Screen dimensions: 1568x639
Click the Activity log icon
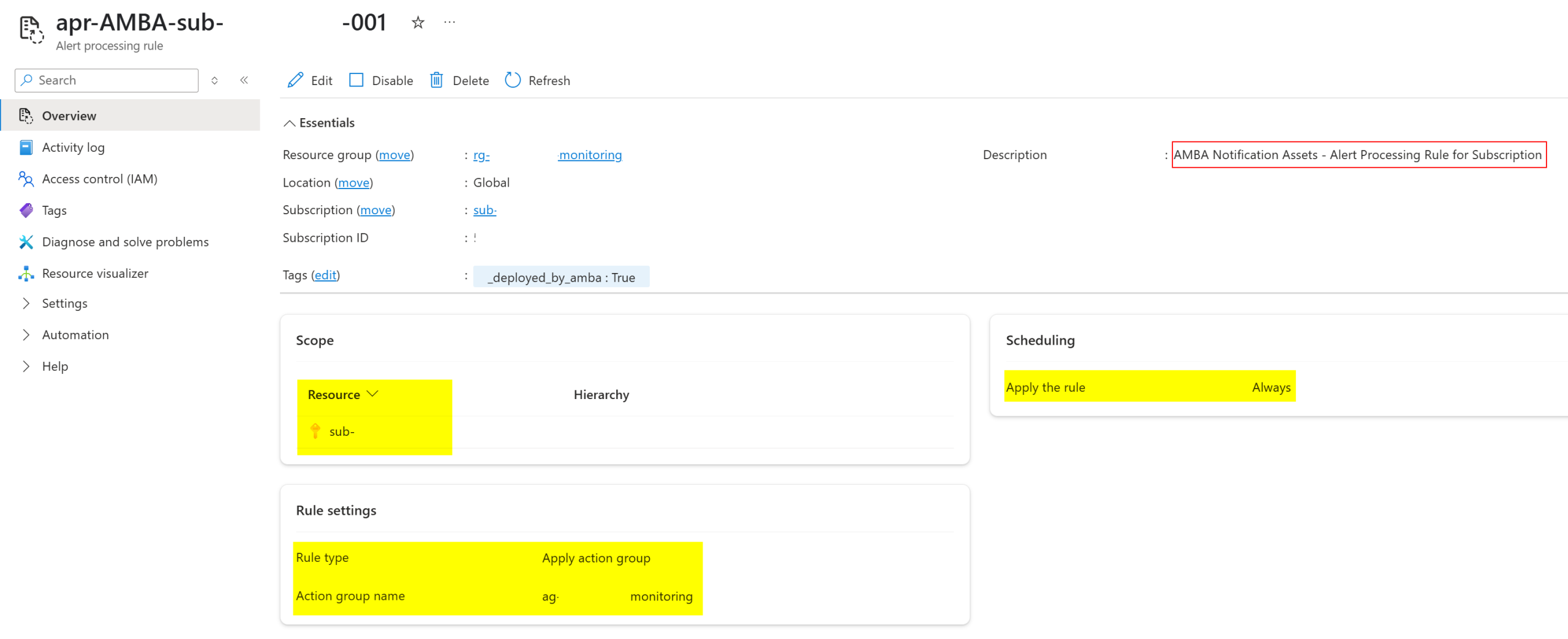pos(26,148)
